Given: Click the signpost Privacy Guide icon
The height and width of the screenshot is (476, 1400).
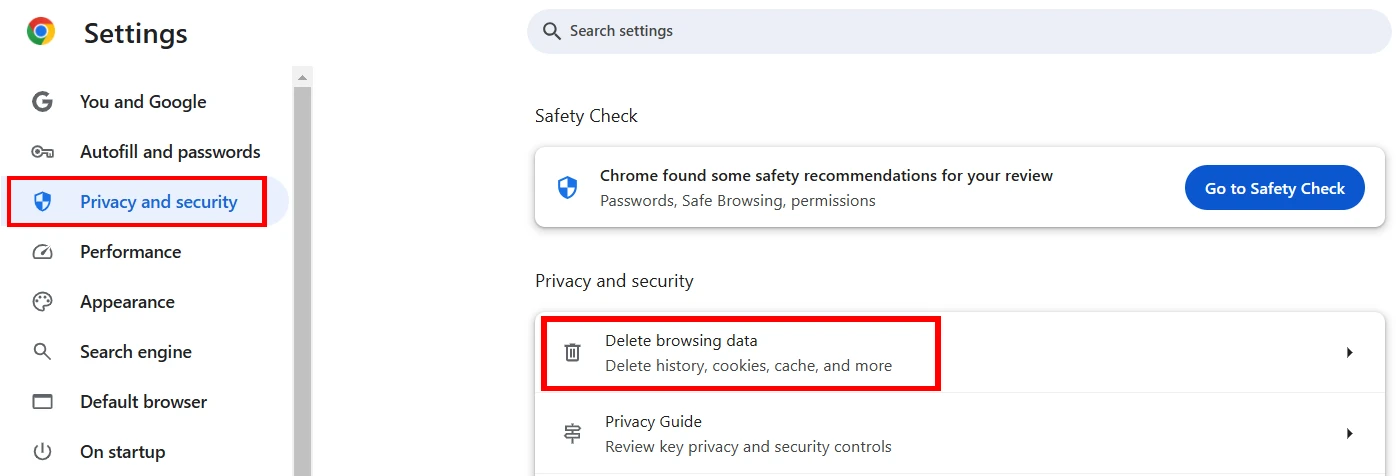Looking at the screenshot, I should coord(572,434).
